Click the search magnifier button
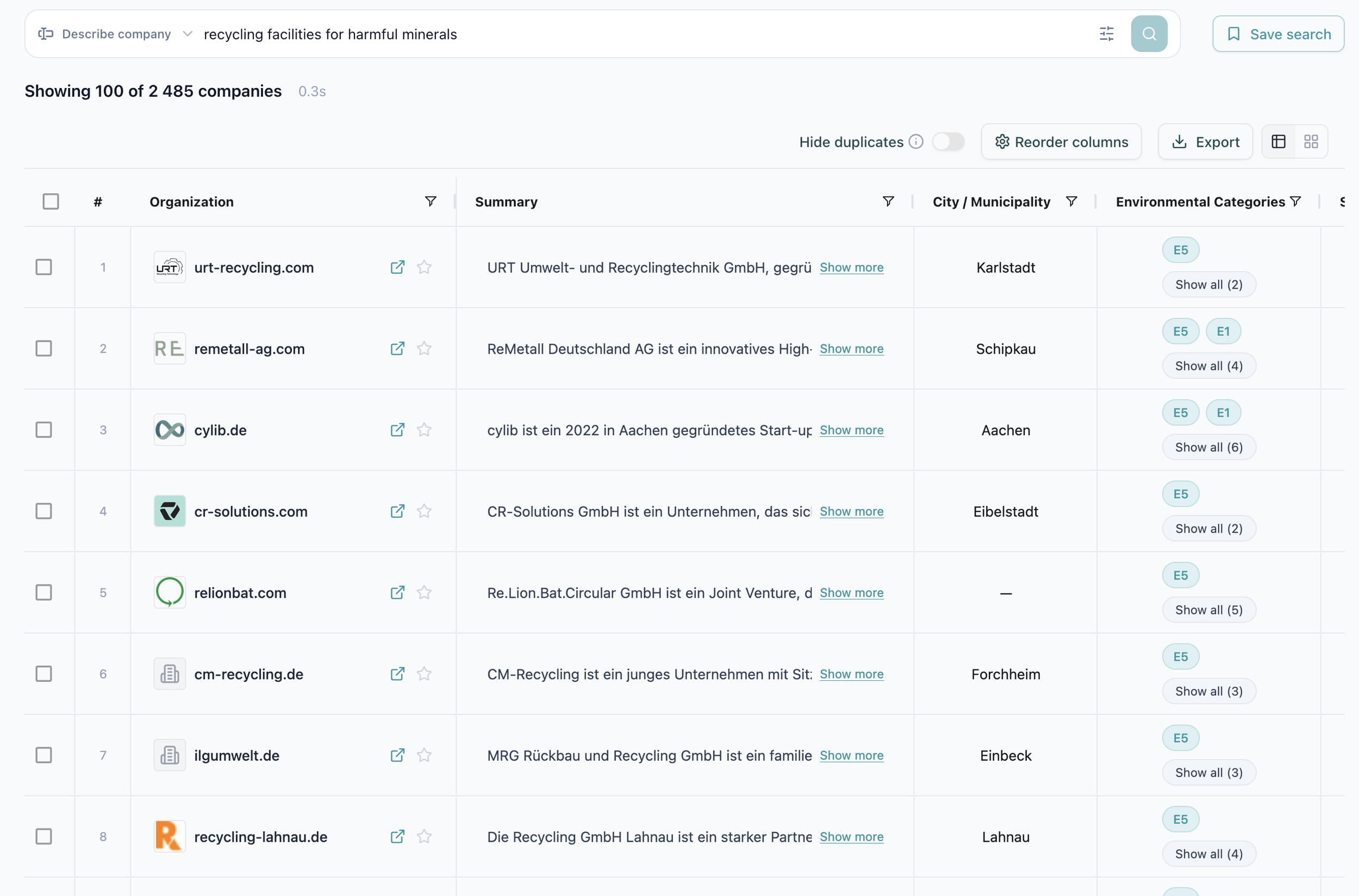1359x896 pixels. [x=1149, y=34]
